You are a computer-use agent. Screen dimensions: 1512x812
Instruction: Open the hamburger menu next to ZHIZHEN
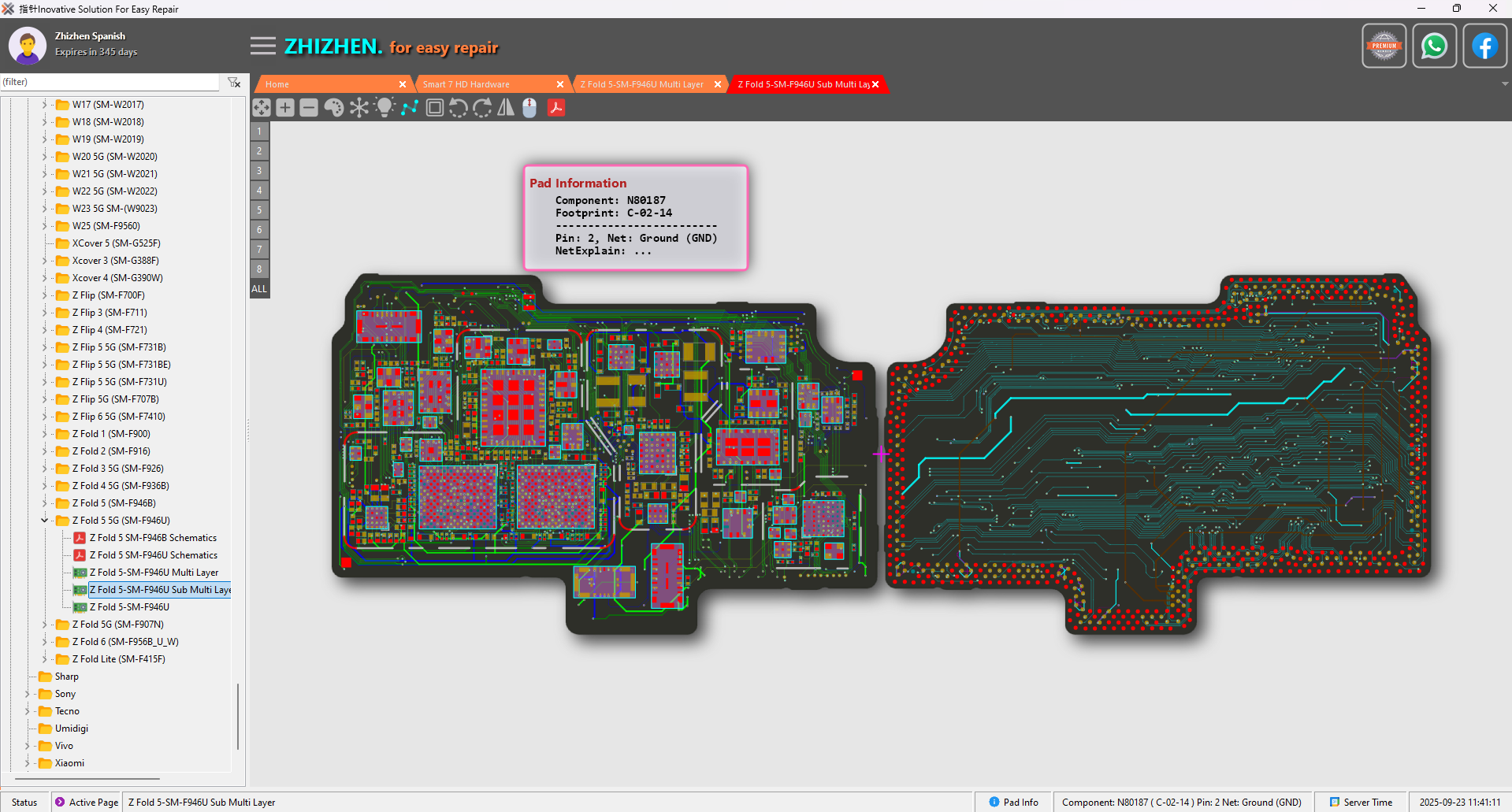(x=263, y=46)
